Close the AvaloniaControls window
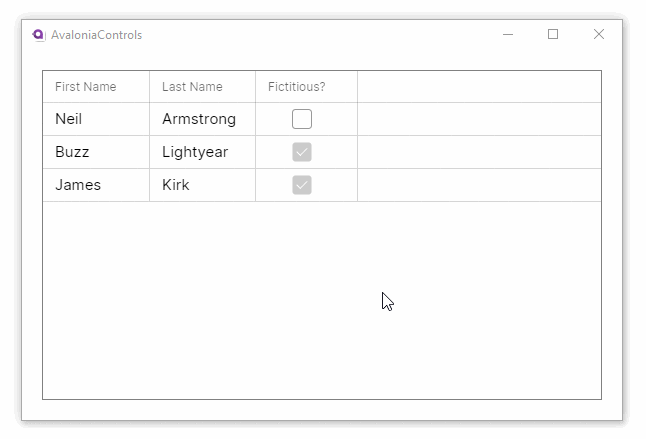The width and height of the screenshot is (646, 439). tap(599, 34)
